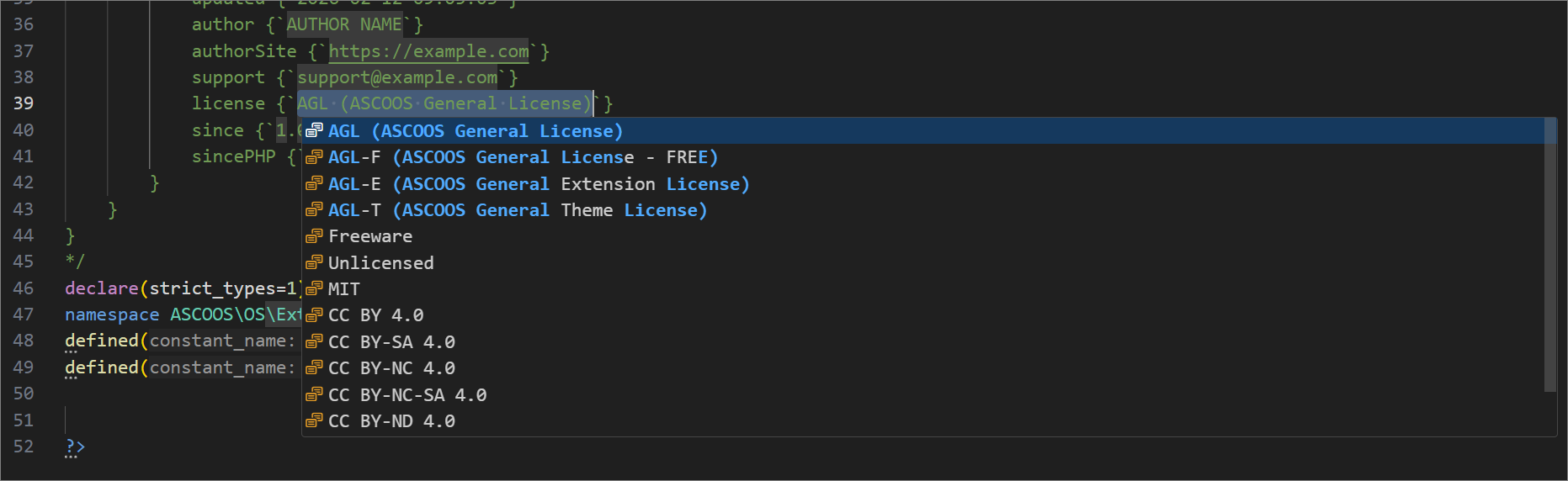
Task: Choose CC BY 4.0 from suggestions
Action: point(923,315)
